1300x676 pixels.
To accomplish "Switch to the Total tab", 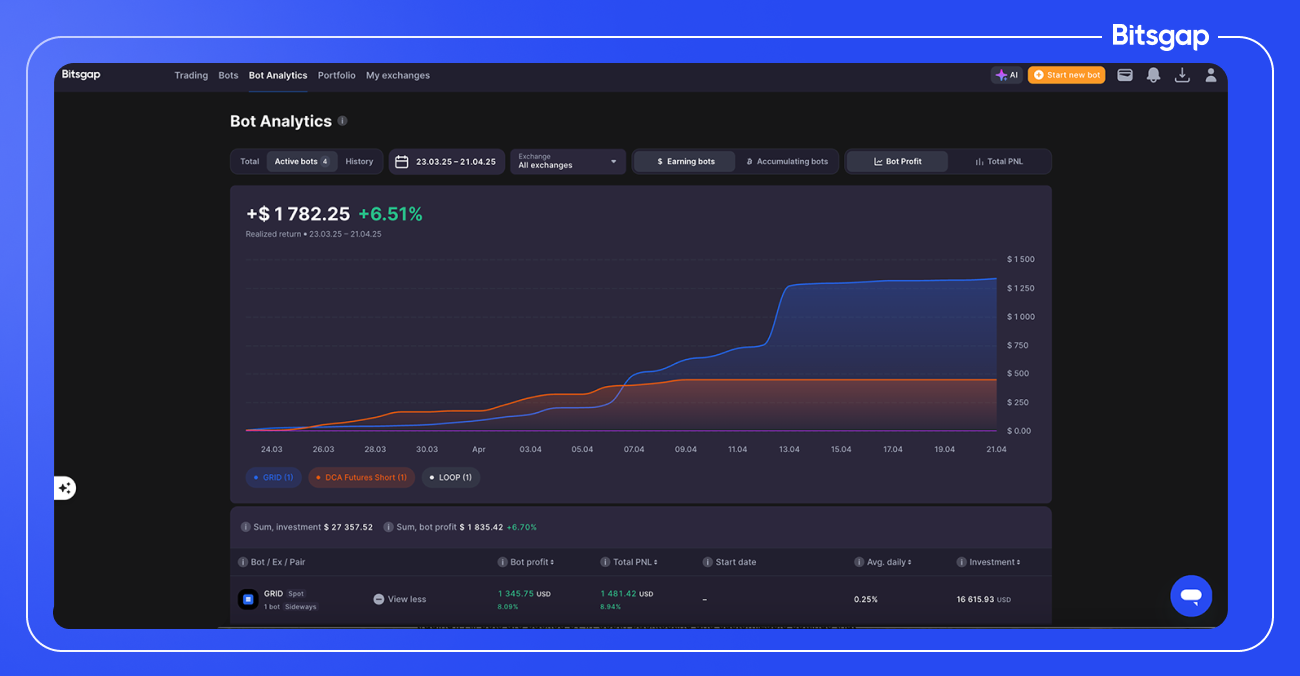I will pyautogui.click(x=249, y=162).
